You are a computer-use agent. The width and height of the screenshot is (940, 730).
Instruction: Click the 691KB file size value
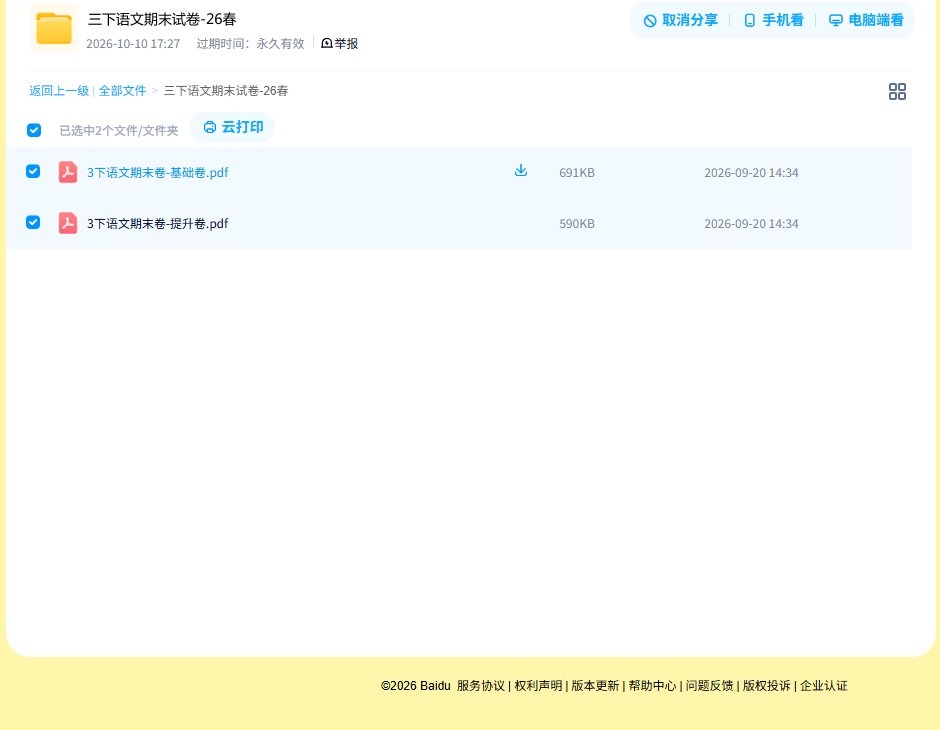click(577, 173)
